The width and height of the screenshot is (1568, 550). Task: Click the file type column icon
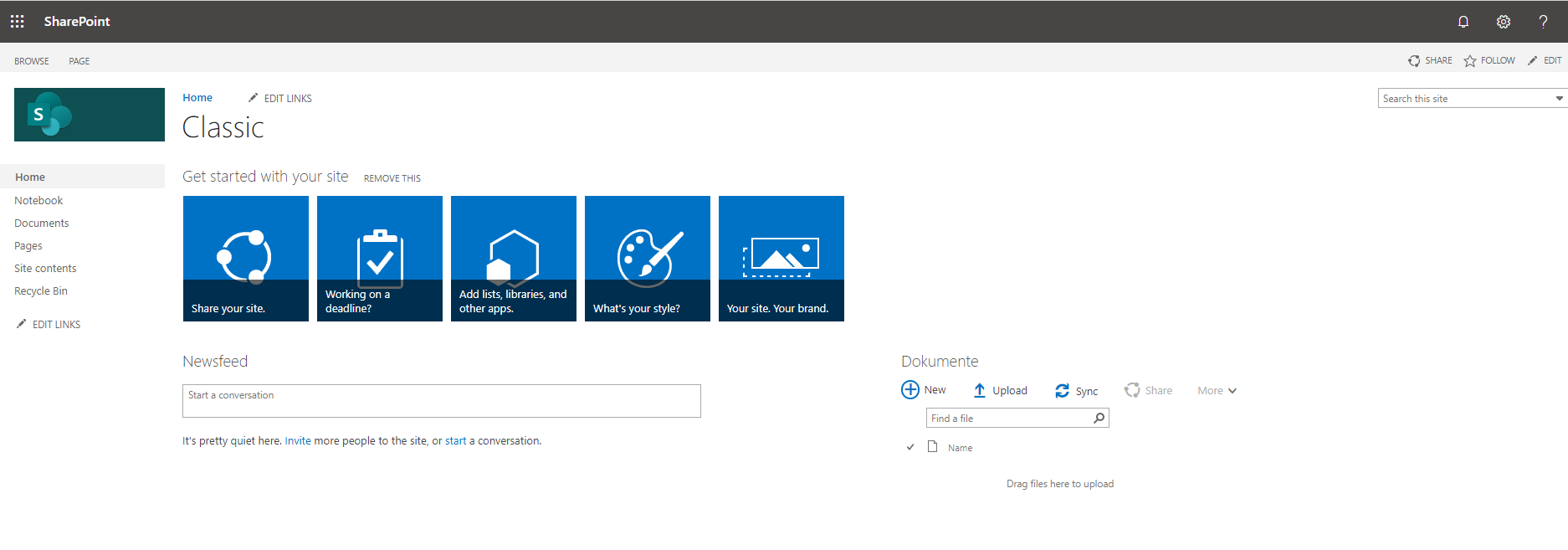(x=932, y=447)
